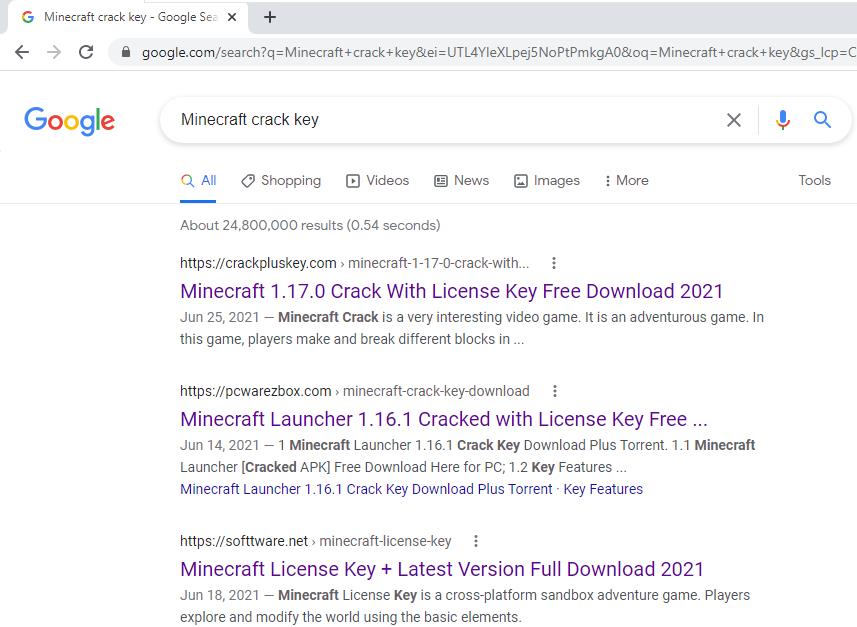Close the Minecraft crack key tab
Viewport: 857px width, 627px height.
(232, 17)
